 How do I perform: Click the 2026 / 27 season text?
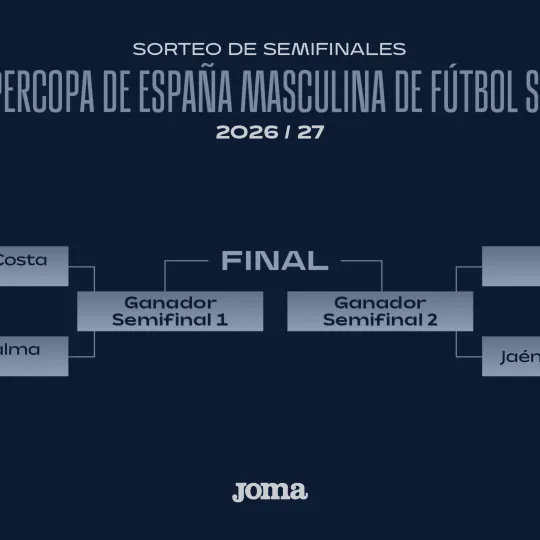(x=270, y=132)
